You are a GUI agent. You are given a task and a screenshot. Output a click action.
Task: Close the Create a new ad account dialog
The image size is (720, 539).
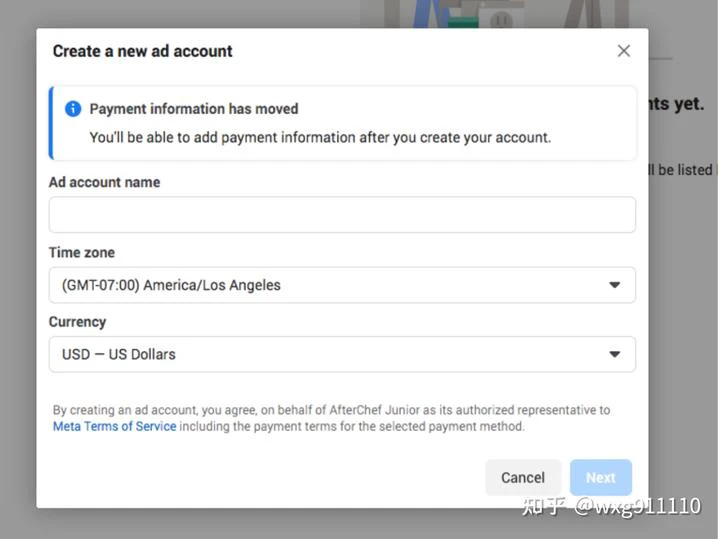point(623,51)
